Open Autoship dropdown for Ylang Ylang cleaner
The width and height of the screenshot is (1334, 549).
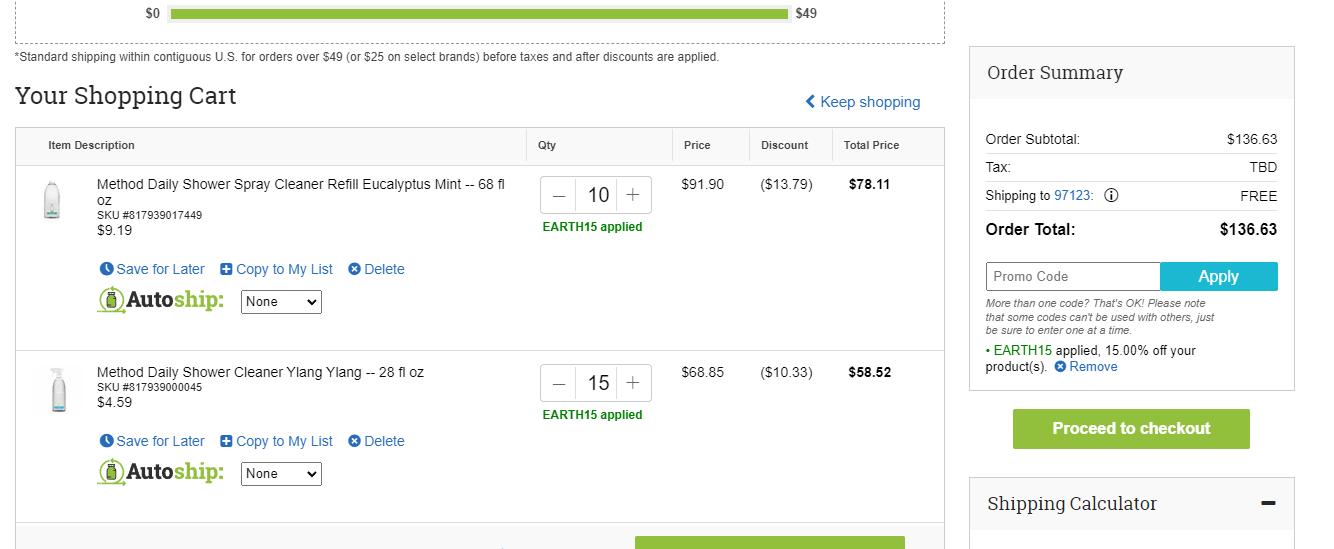pyautogui.click(x=281, y=473)
